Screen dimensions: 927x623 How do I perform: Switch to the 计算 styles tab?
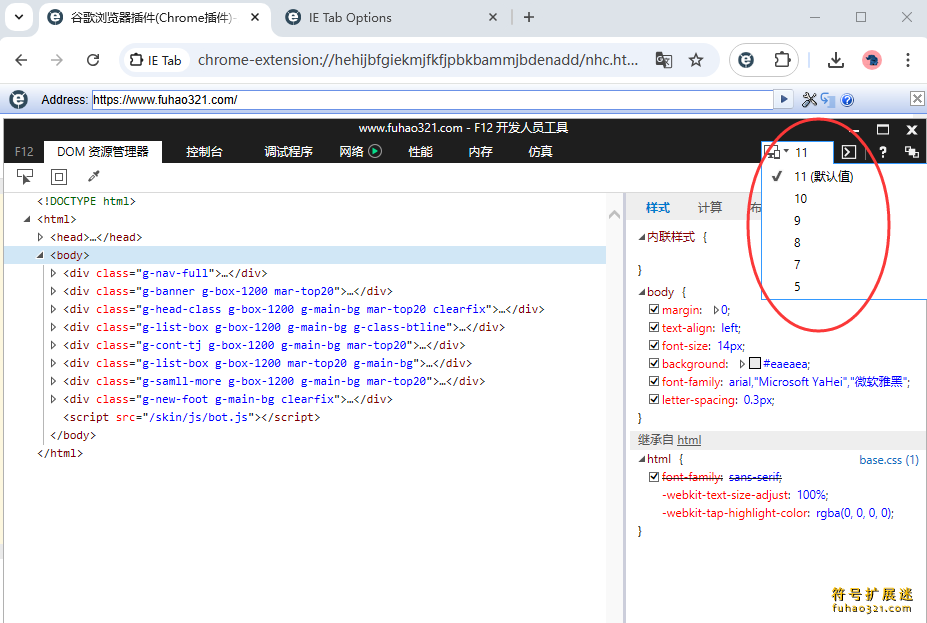pyautogui.click(x=709, y=207)
